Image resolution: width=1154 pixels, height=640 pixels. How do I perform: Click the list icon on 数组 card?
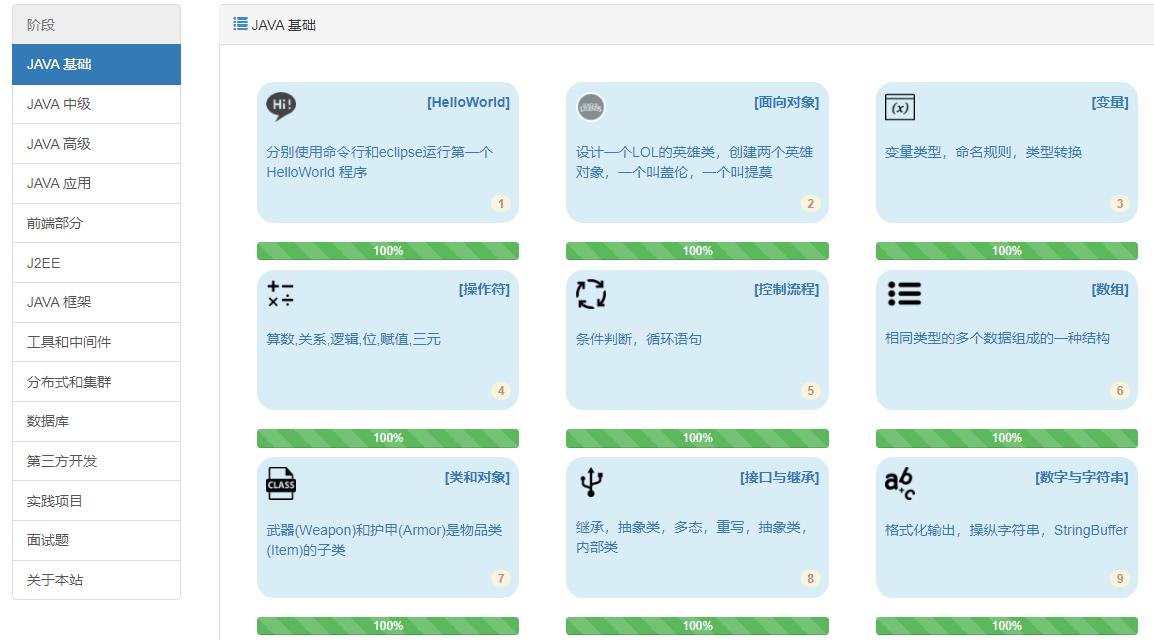click(904, 294)
